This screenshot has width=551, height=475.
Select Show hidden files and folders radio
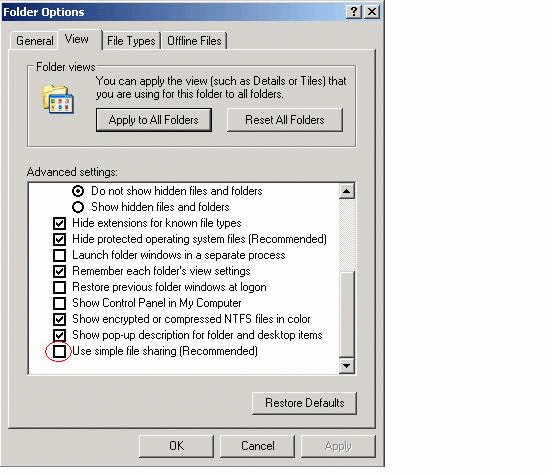point(78,207)
